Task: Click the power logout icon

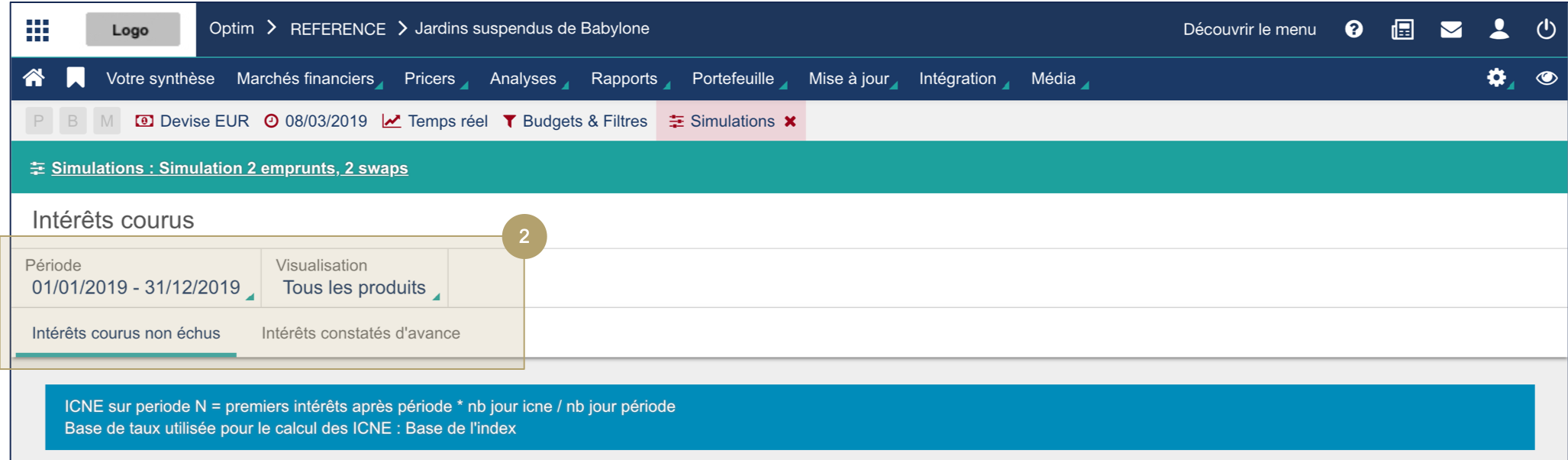Action: coord(1546,29)
